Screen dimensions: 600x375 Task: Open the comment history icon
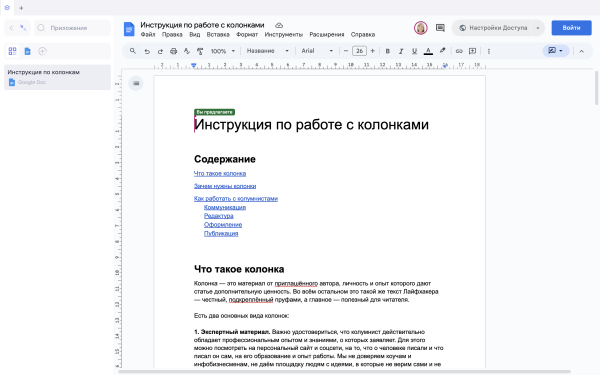440,28
